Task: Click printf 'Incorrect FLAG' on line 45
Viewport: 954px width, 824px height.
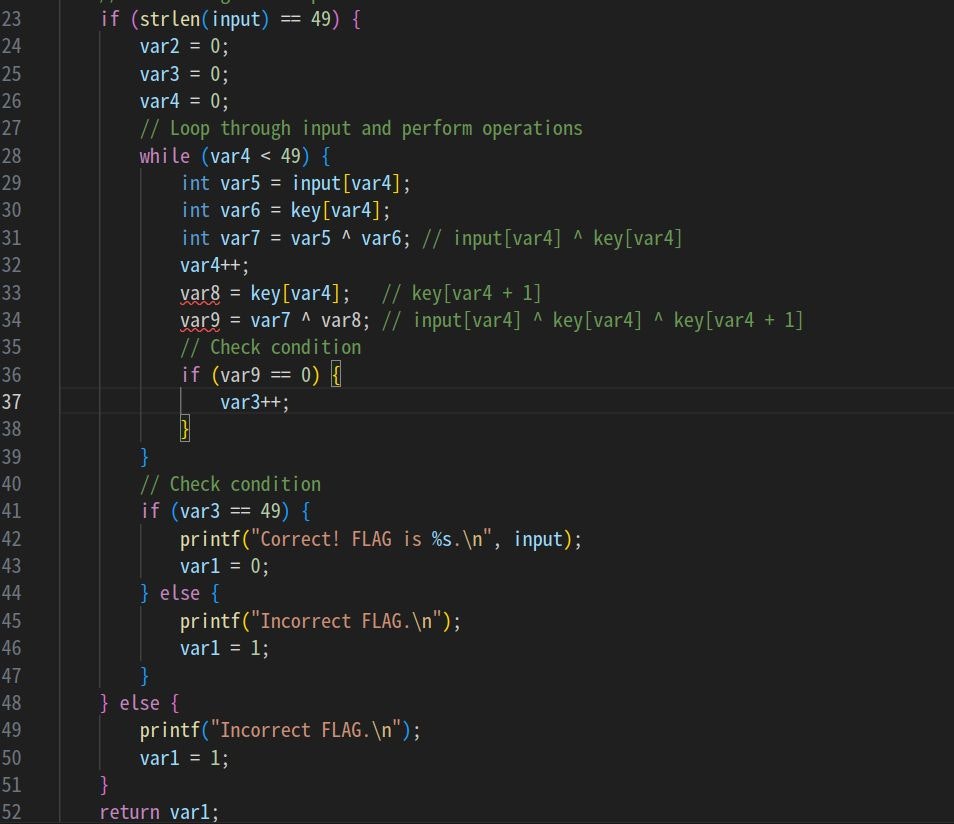Action: (x=321, y=622)
